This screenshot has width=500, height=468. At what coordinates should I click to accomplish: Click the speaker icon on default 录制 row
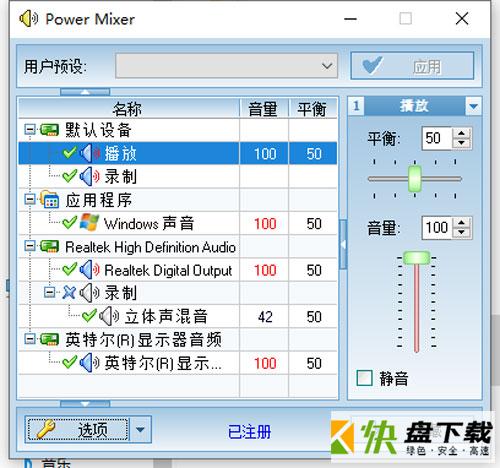point(90,177)
